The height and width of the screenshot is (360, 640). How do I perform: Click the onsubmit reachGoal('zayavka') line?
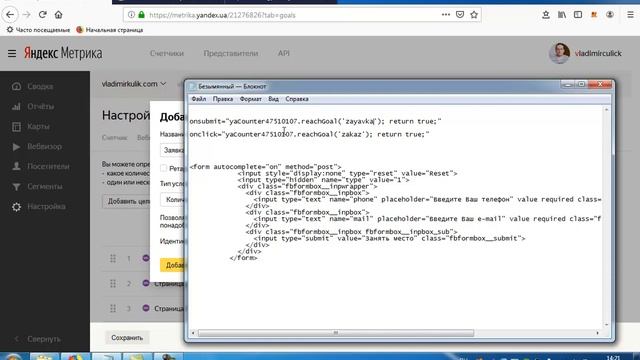click(315, 121)
